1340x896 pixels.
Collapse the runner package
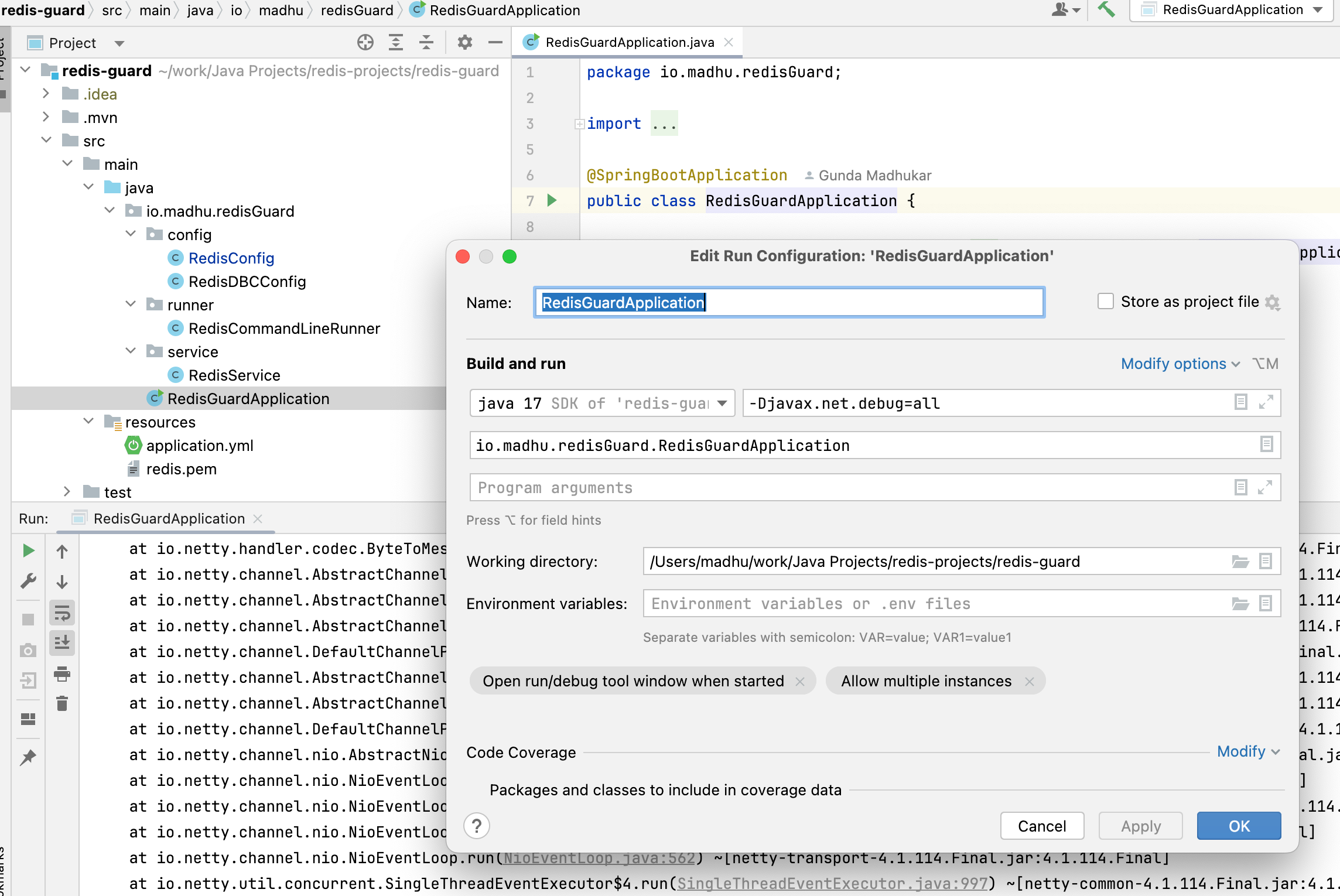point(131,304)
